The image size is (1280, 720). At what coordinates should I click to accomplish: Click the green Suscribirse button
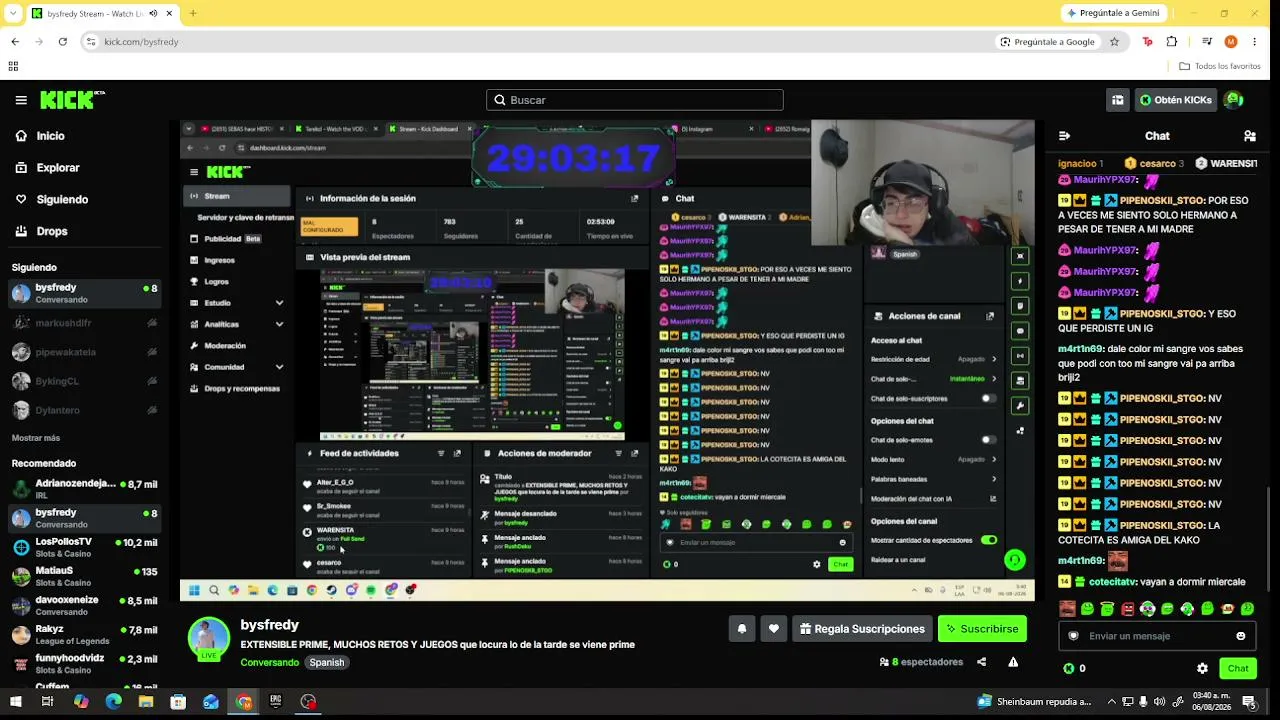point(982,629)
